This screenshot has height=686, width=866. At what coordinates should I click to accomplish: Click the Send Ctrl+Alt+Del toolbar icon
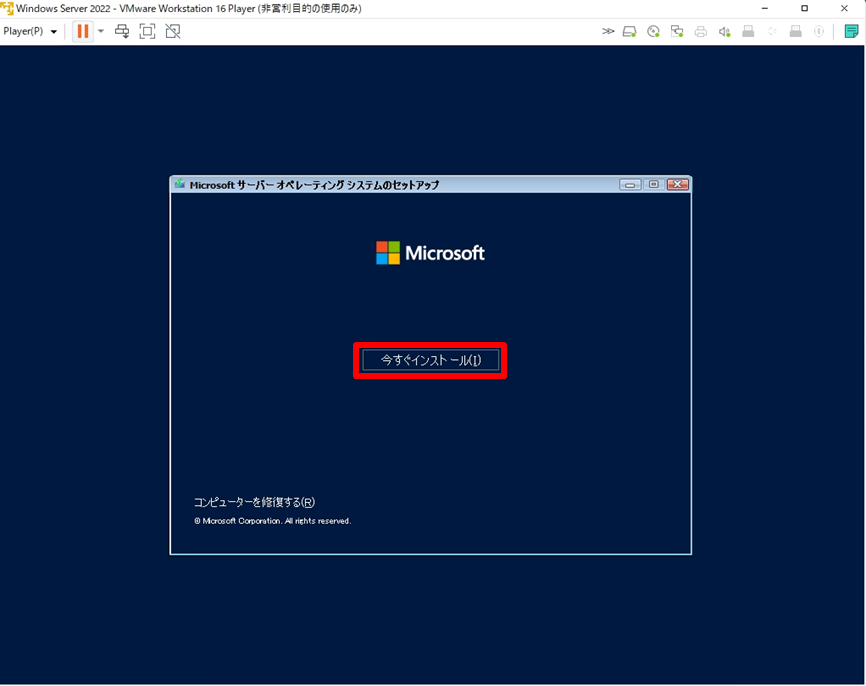(122, 31)
